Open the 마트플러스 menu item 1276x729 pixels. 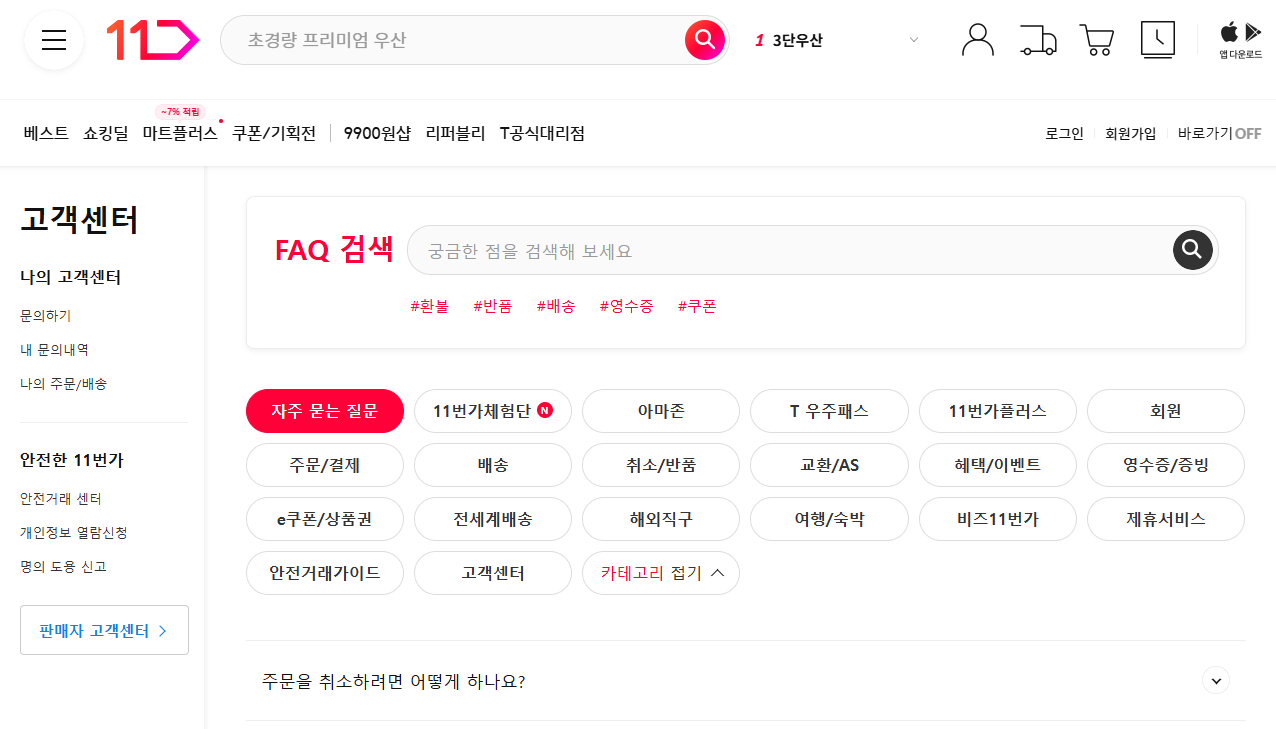click(x=180, y=133)
